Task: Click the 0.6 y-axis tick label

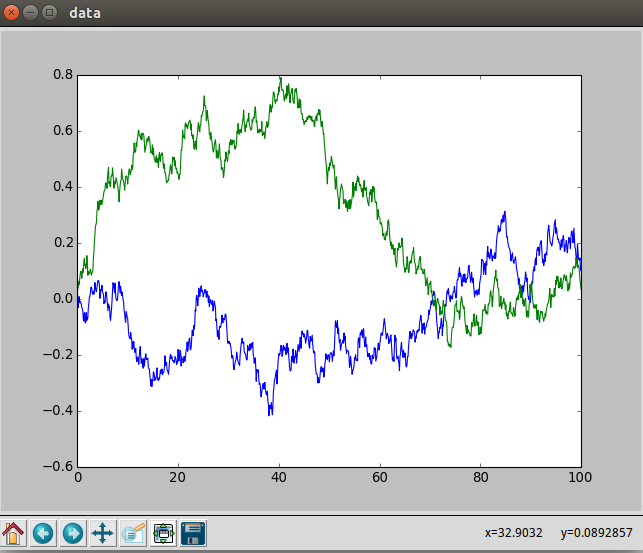Action: (63, 131)
